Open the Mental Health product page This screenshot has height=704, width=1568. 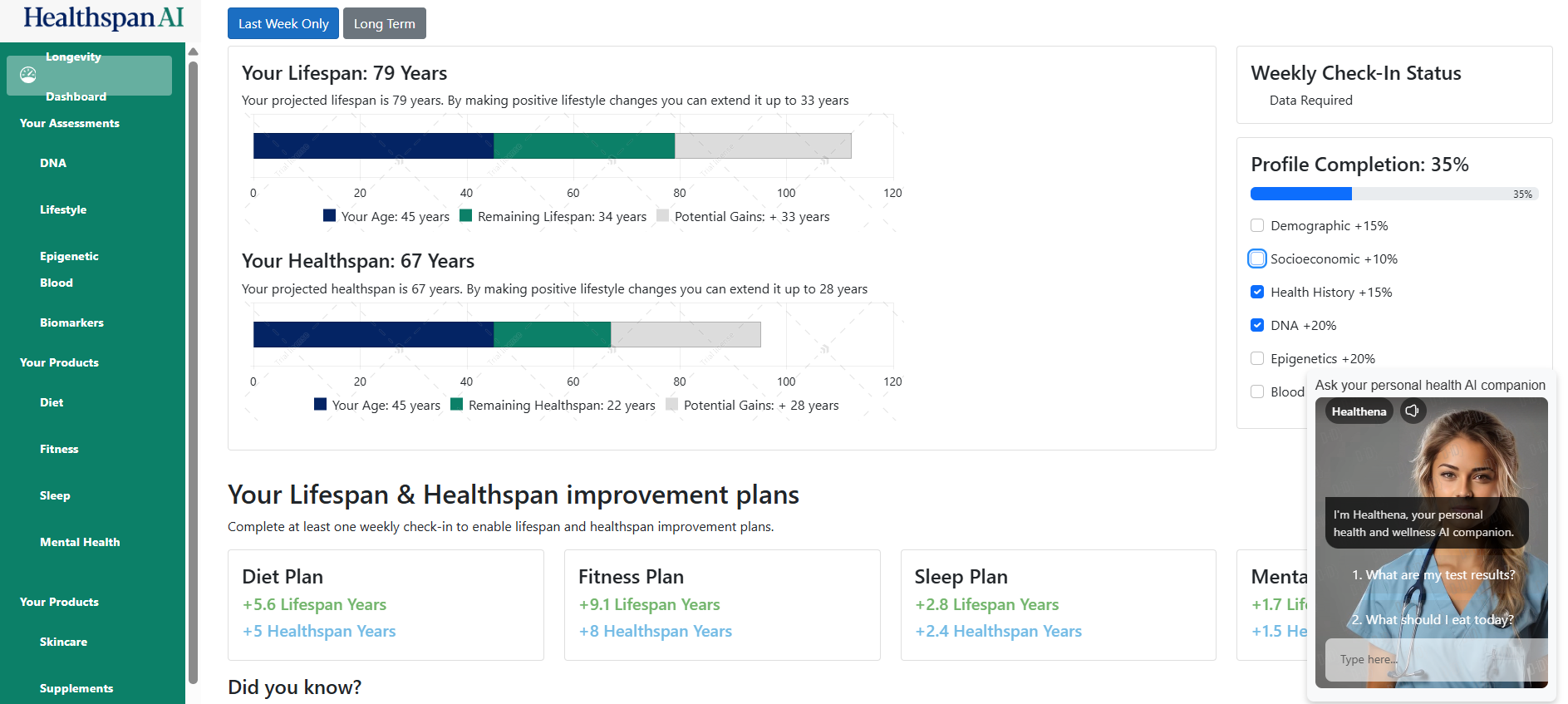(x=80, y=542)
